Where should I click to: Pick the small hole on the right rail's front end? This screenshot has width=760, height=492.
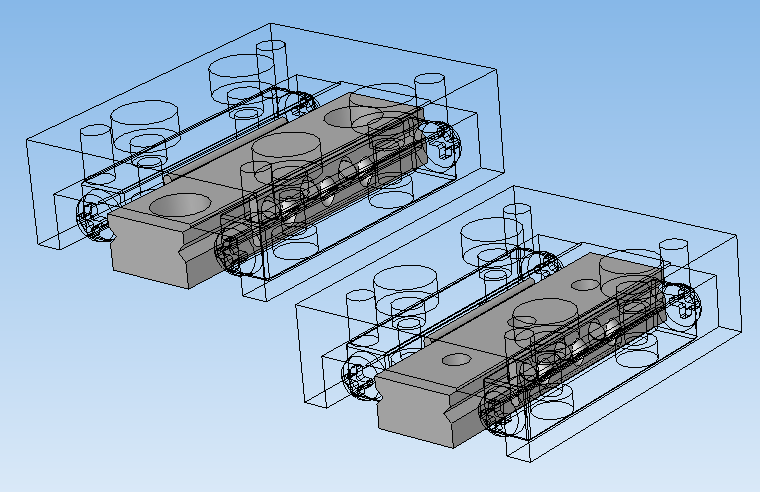456,360
